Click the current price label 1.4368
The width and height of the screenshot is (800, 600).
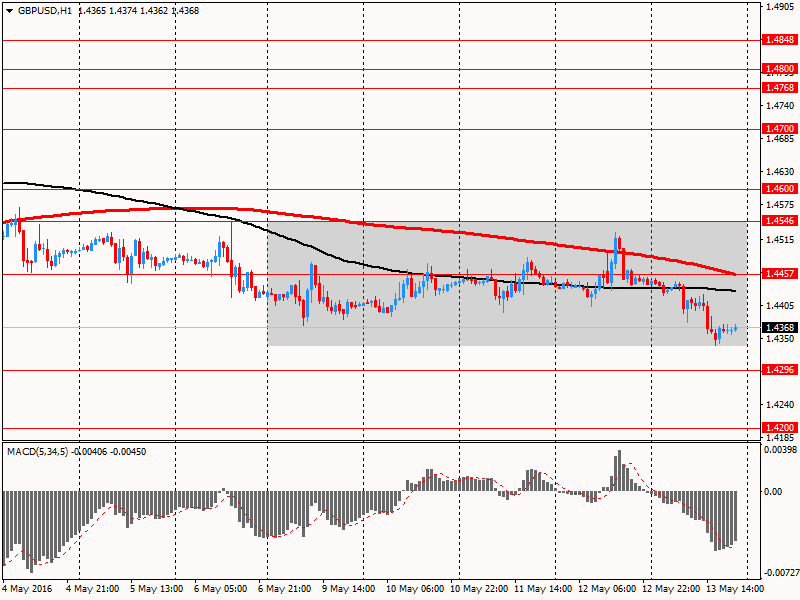point(779,328)
